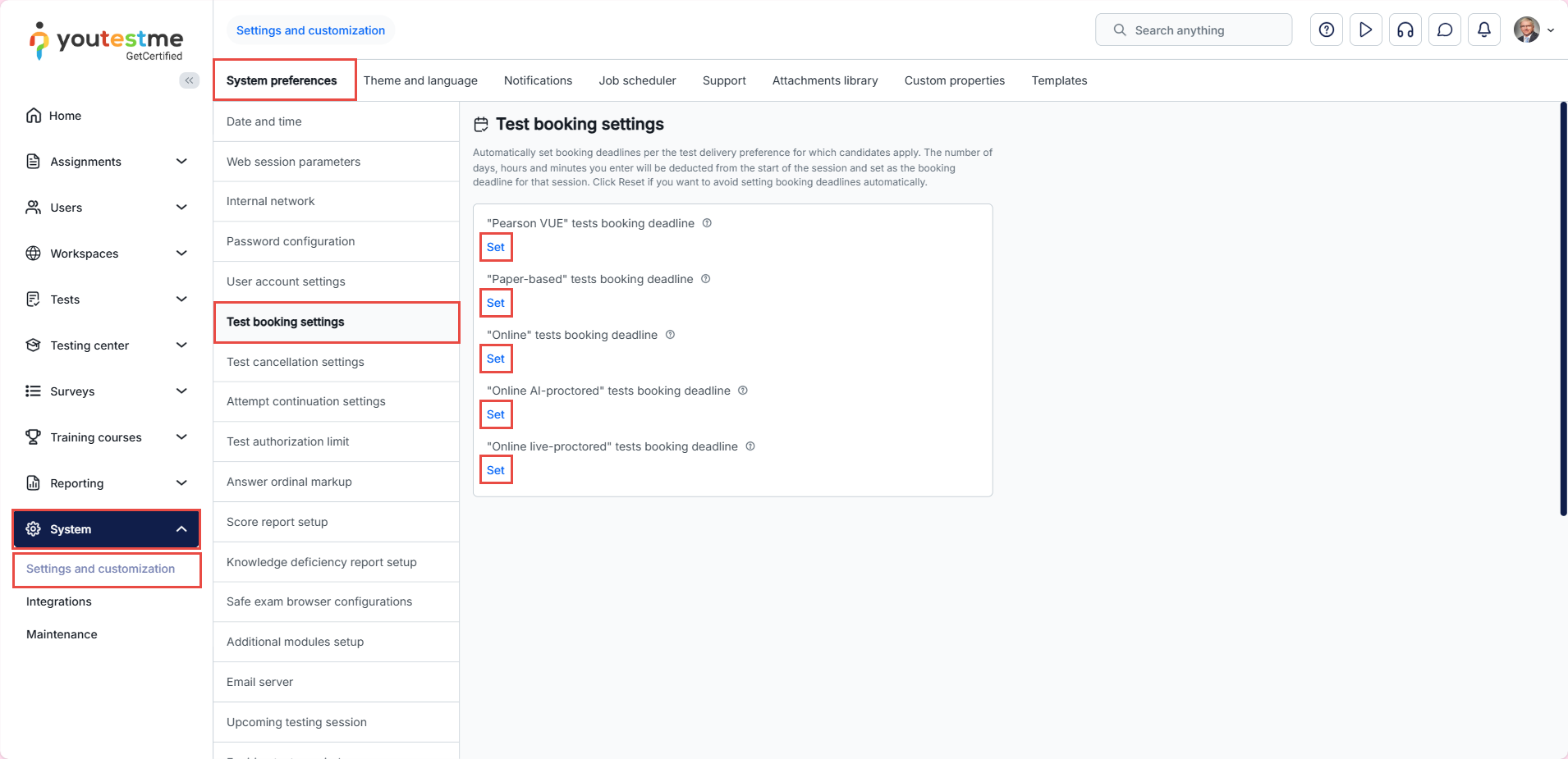The width and height of the screenshot is (1568, 759).
Task: Switch to the Theme and language tab
Action: coord(420,80)
